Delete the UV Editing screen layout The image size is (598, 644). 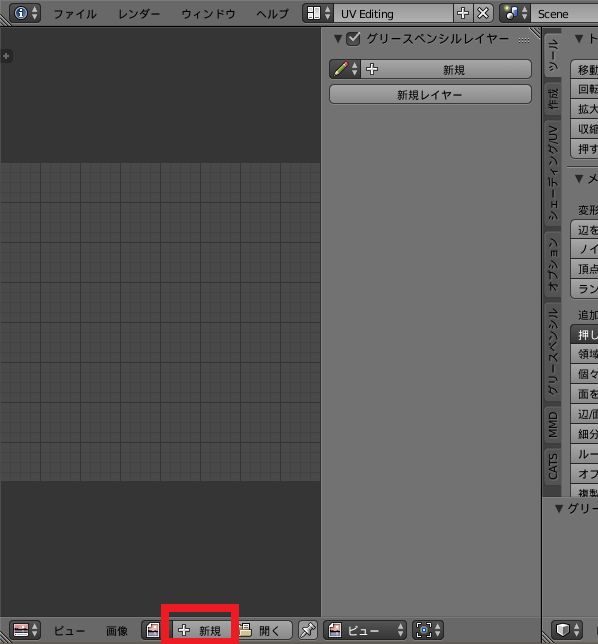[483, 14]
